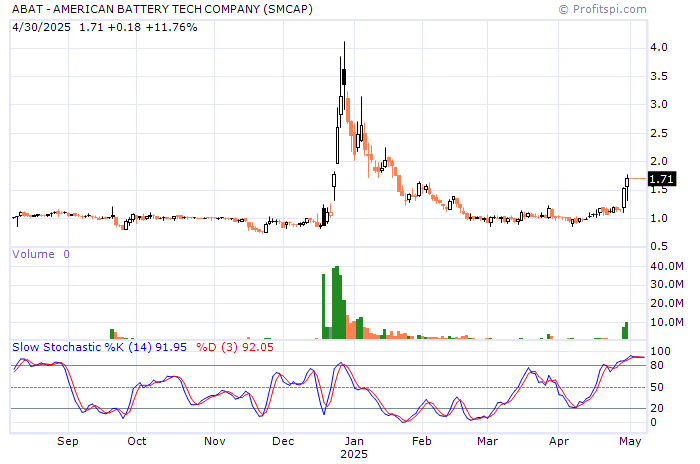
Task: Click the Apr month label on time axis
Action: point(559,441)
